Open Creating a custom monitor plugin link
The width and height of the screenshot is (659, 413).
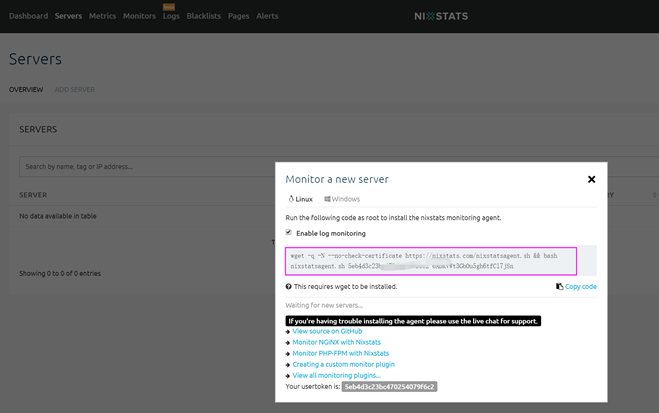point(343,364)
